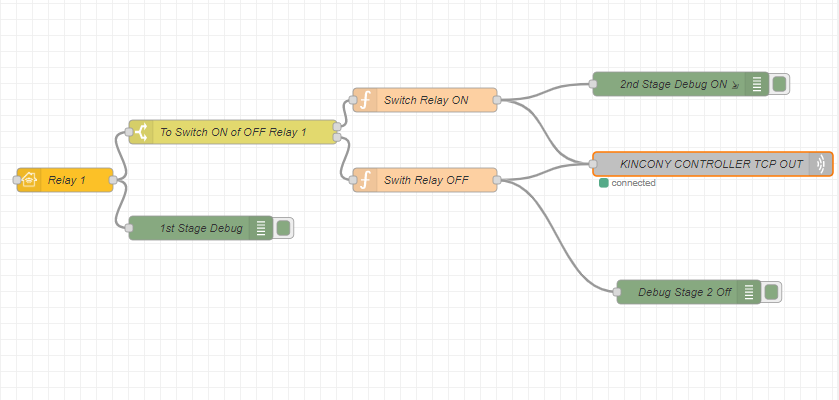Click the green connected status indicator
The image size is (839, 400).
[x=603, y=183]
